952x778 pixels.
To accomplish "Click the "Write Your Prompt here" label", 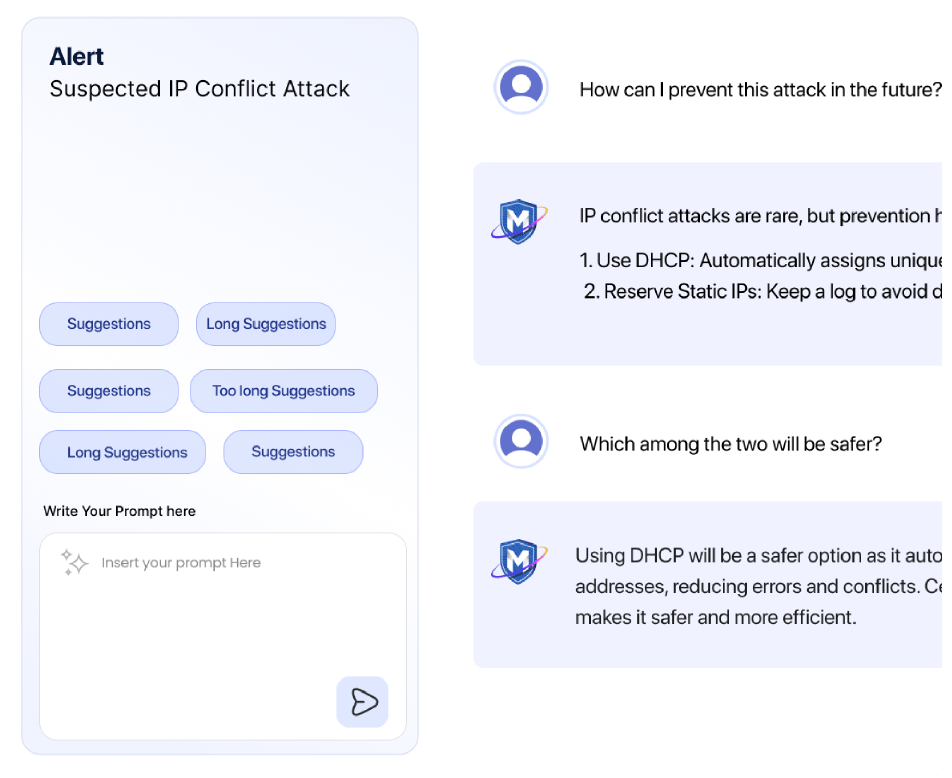I will 120,511.
